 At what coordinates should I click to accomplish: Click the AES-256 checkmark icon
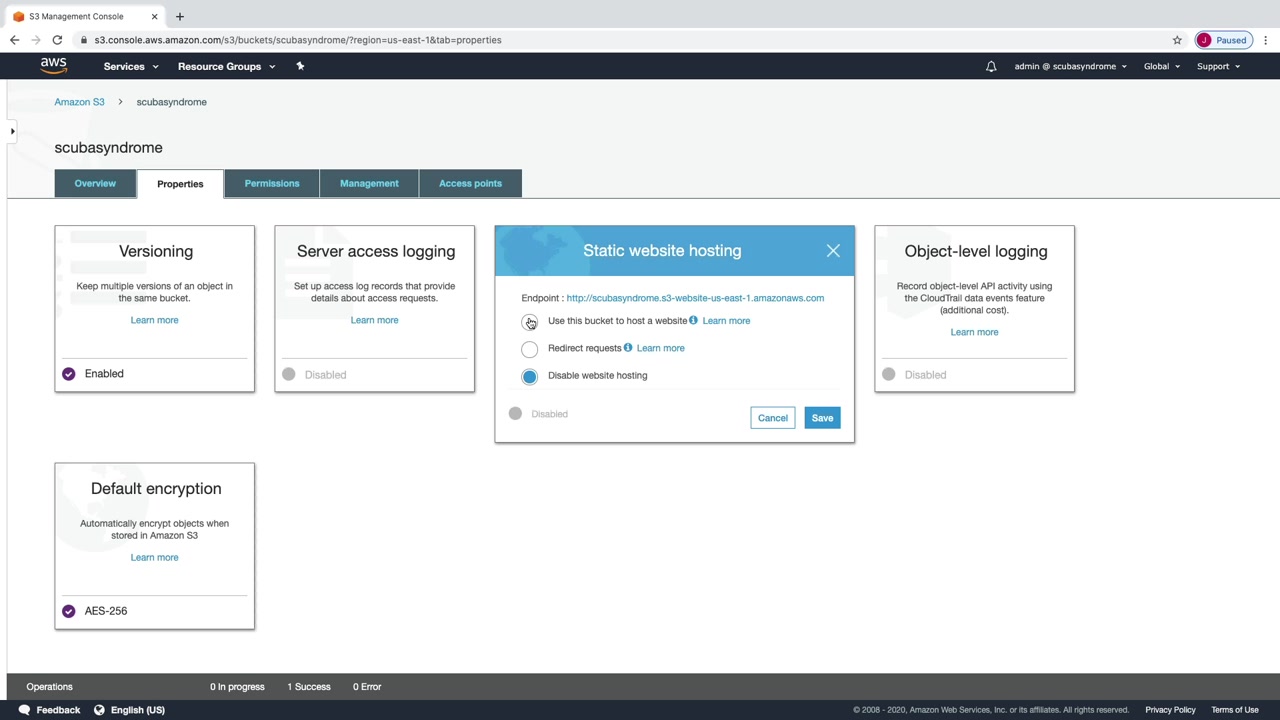(68, 611)
